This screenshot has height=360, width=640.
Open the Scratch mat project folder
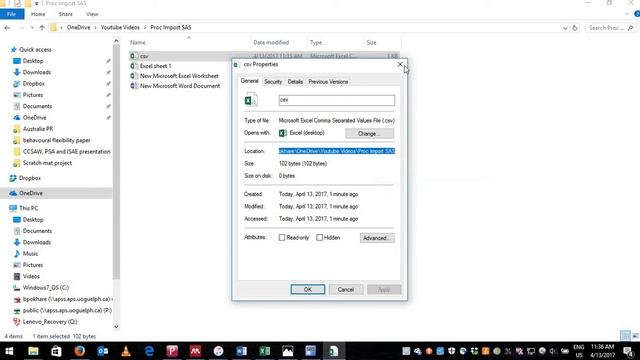[x=47, y=163]
